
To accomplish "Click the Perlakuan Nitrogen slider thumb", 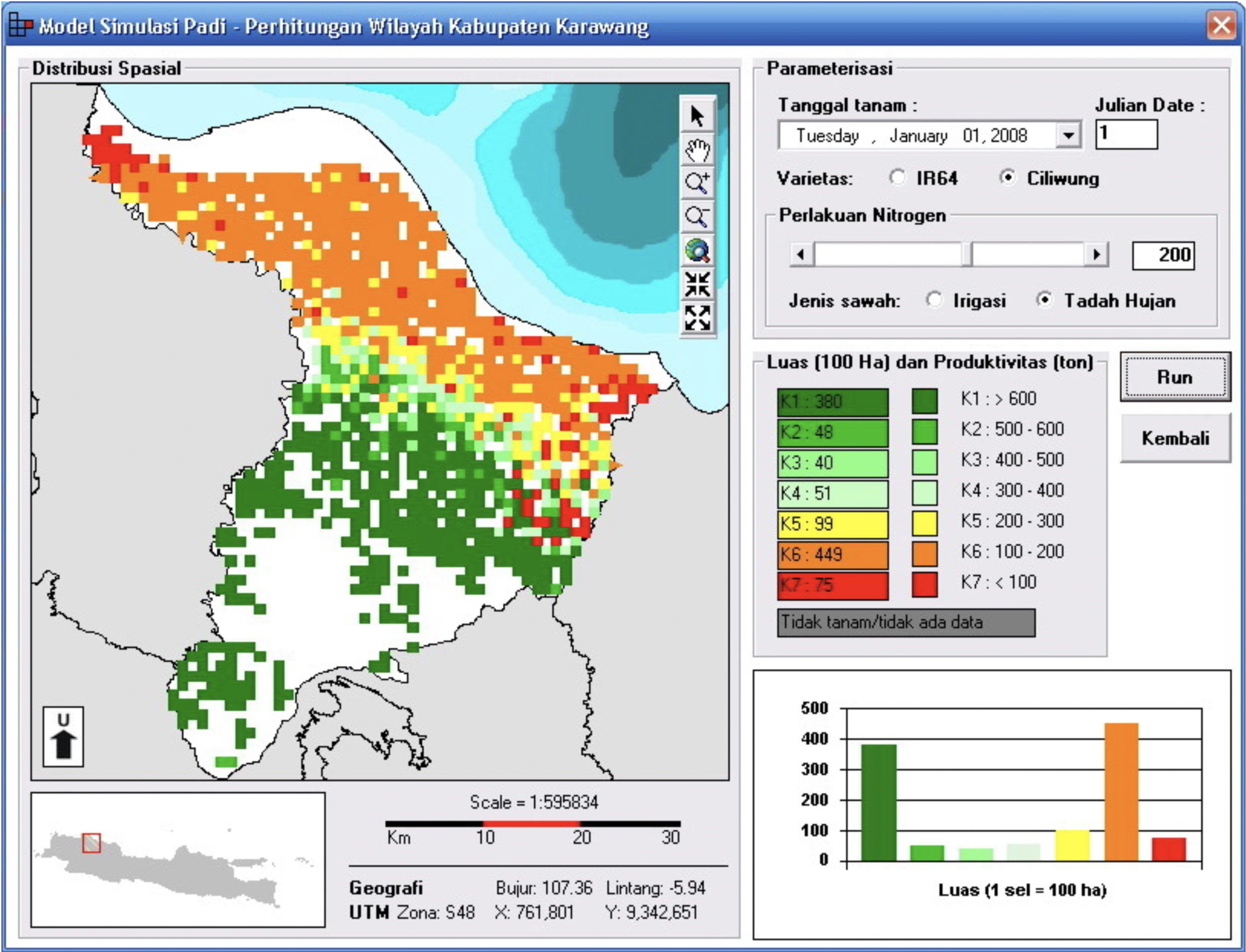I will click(x=967, y=254).
